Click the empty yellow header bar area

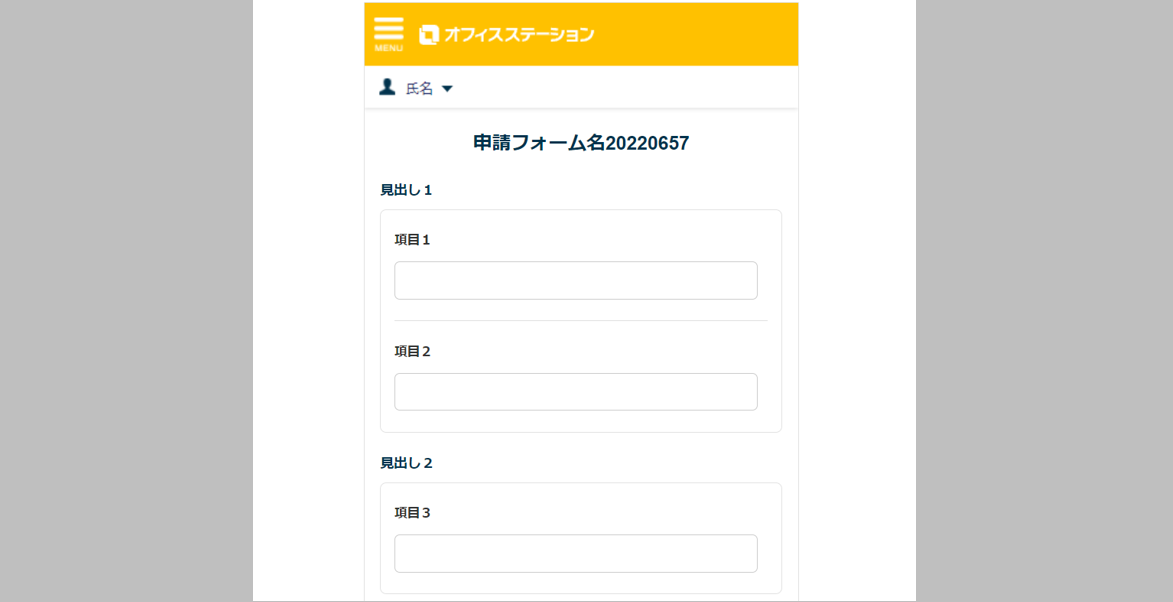point(696,34)
